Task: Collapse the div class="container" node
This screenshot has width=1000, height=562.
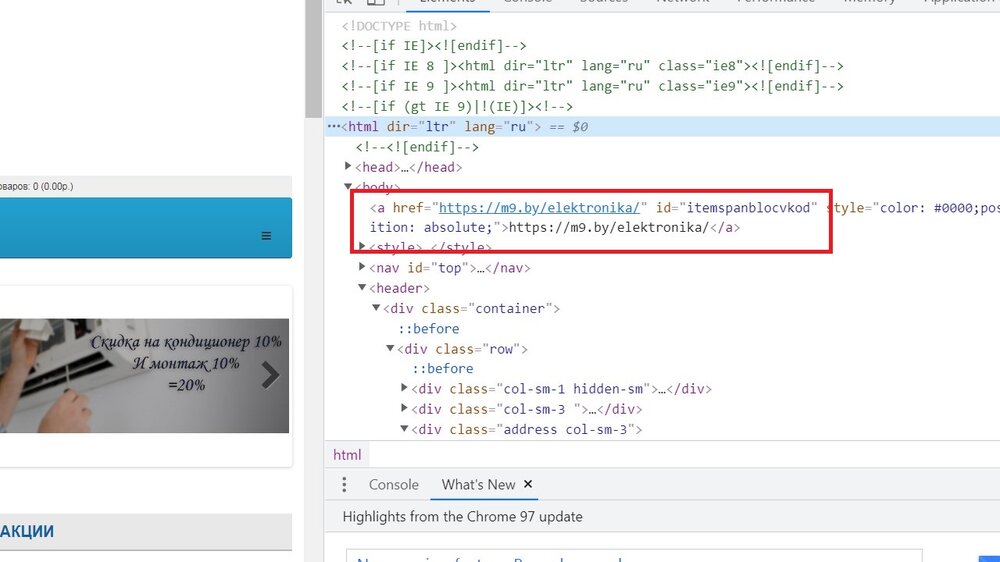Action: click(376, 308)
